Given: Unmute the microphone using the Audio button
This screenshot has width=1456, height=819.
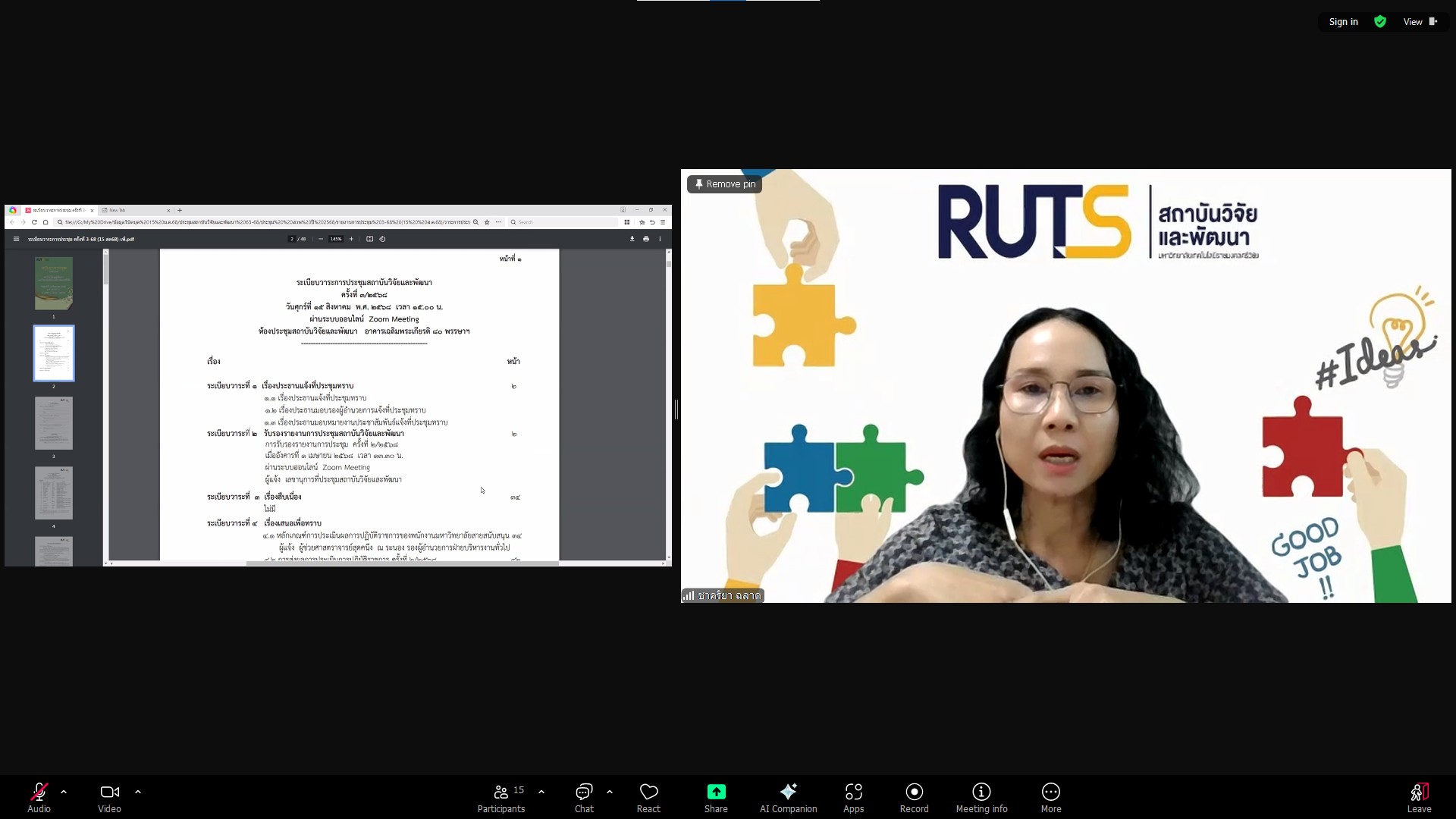Looking at the screenshot, I should click(x=39, y=797).
